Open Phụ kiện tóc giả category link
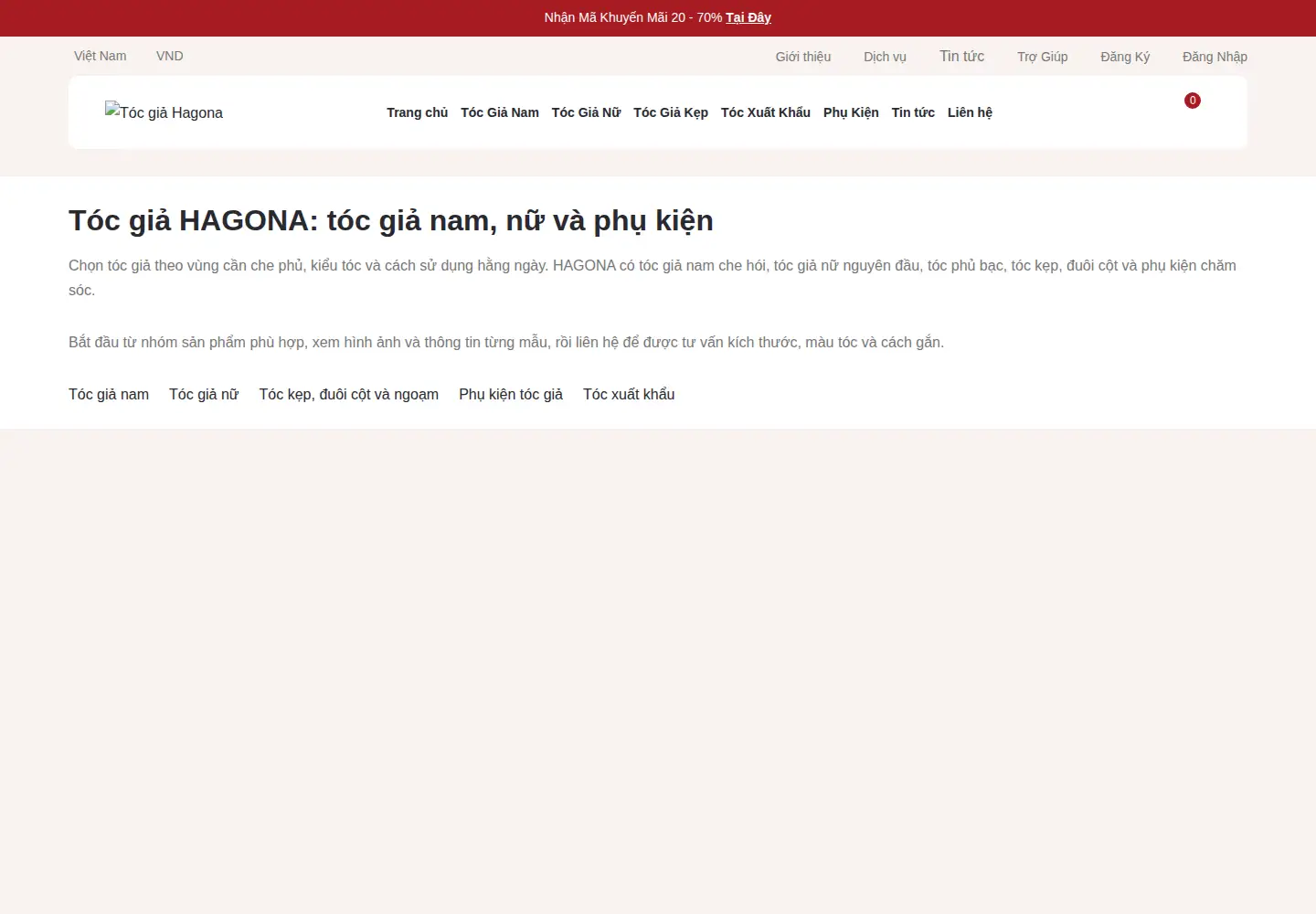Viewport: 1316px width, 914px height. coord(511,394)
